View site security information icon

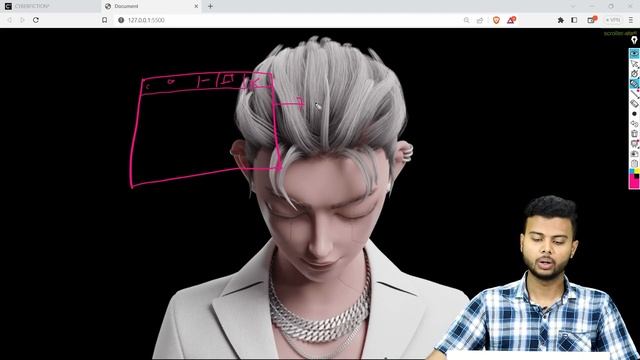pyautogui.click(x=121, y=20)
